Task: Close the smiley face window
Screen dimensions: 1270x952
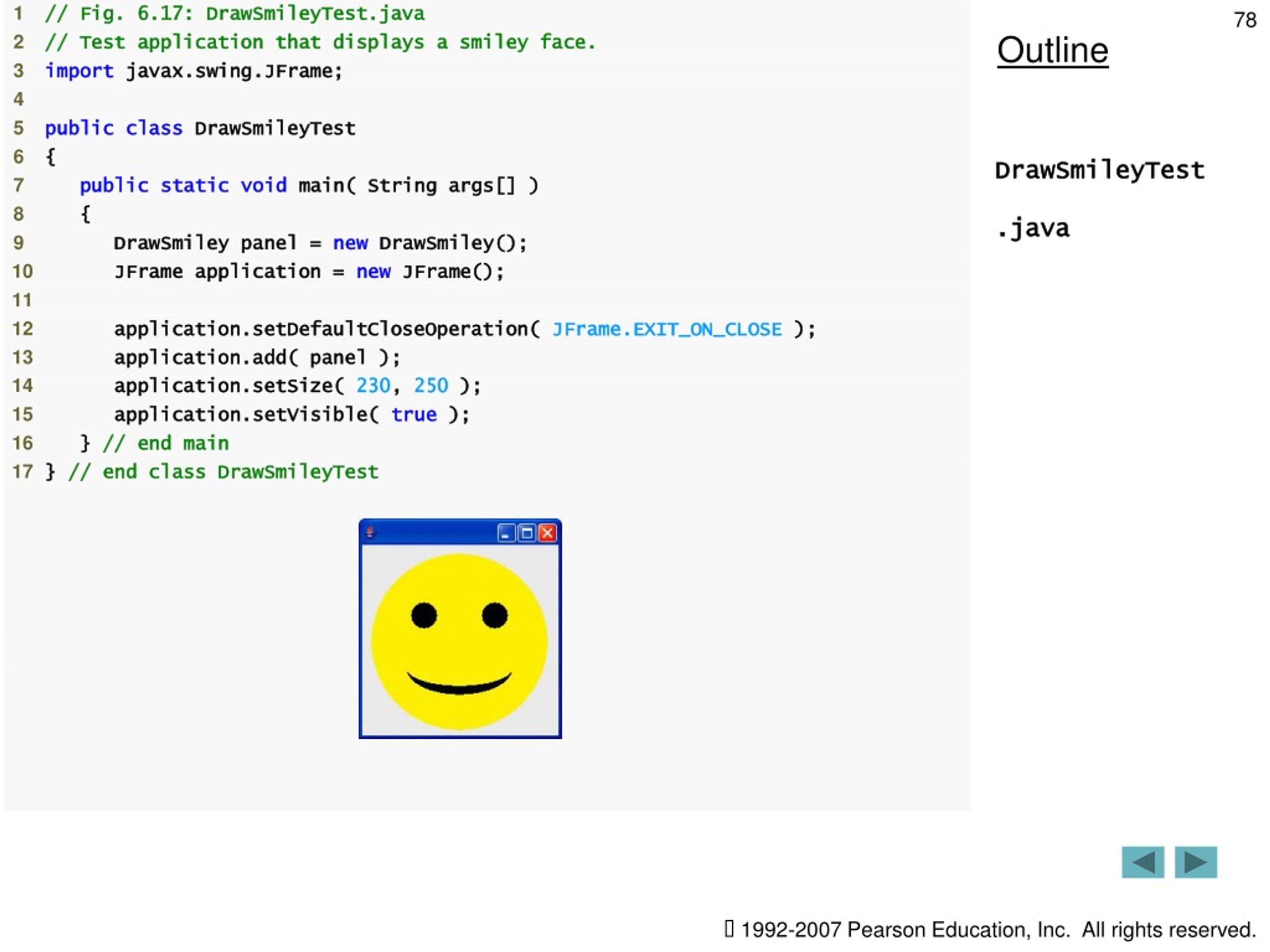Action: point(548,533)
